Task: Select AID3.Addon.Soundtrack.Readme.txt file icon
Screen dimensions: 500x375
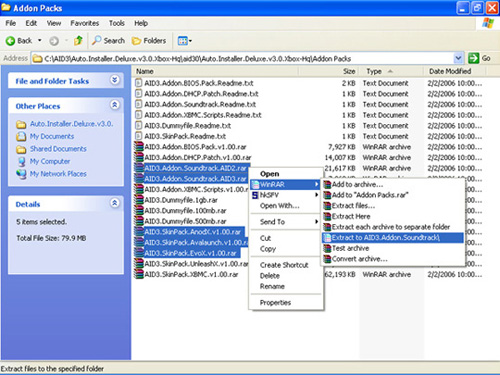Action: [x=138, y=104]
